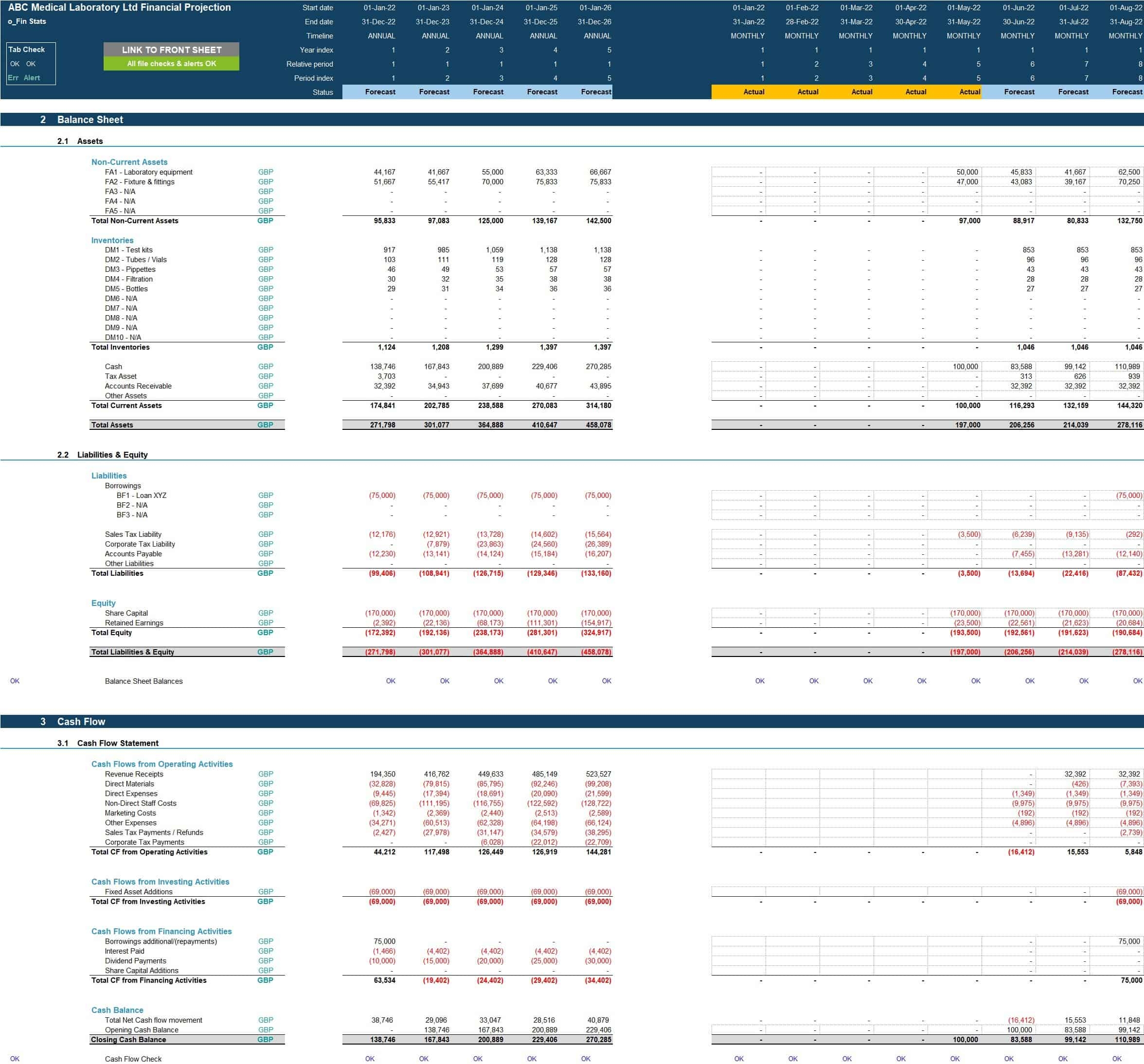The width and height of the screenshot is (1144, 1064).
Task: Select the FA1 - Laboratory equipment row label
Action: pyautogui.click(x=148, y=172)
